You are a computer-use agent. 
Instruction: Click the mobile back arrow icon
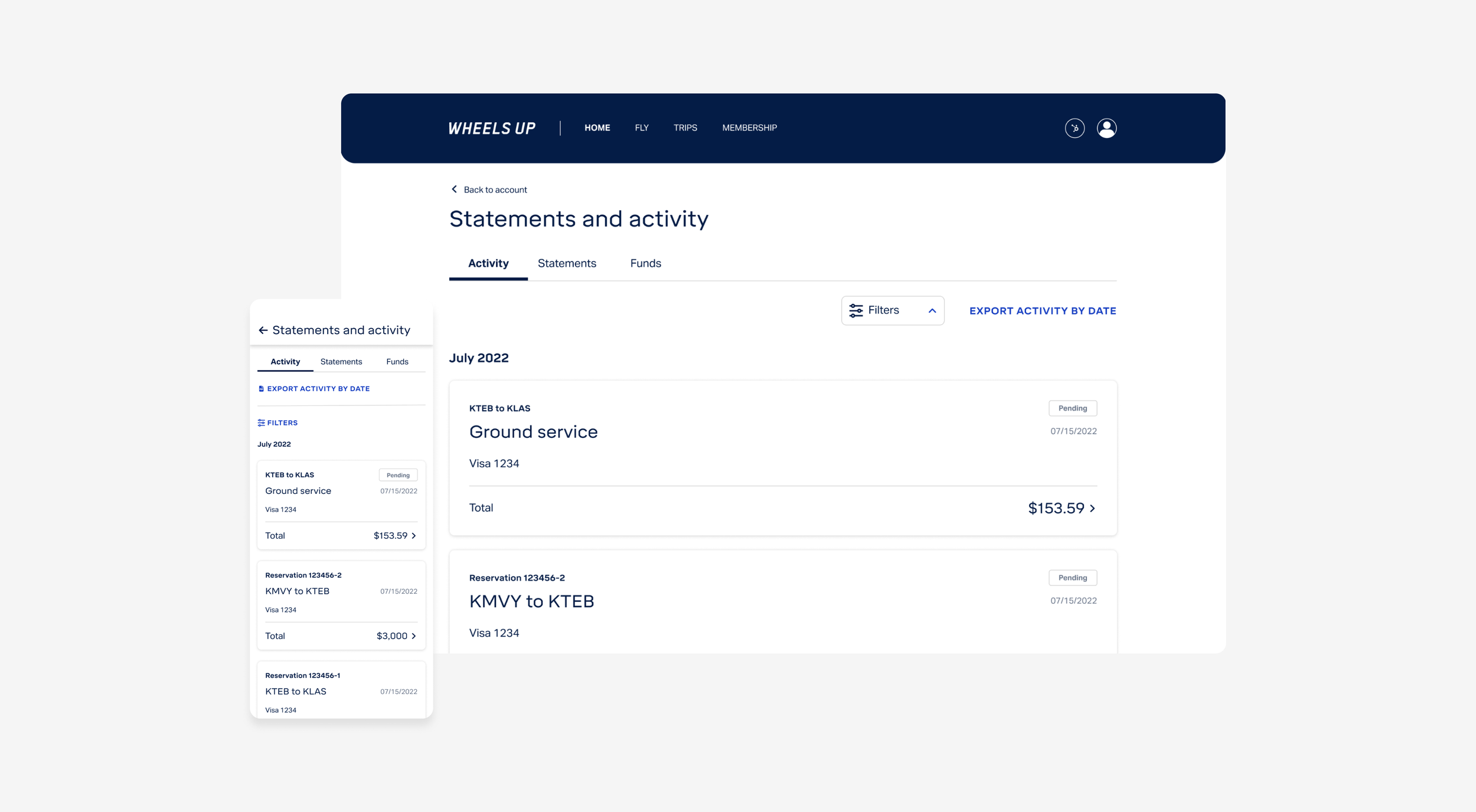pyautogui.click(x=263, y=330)
